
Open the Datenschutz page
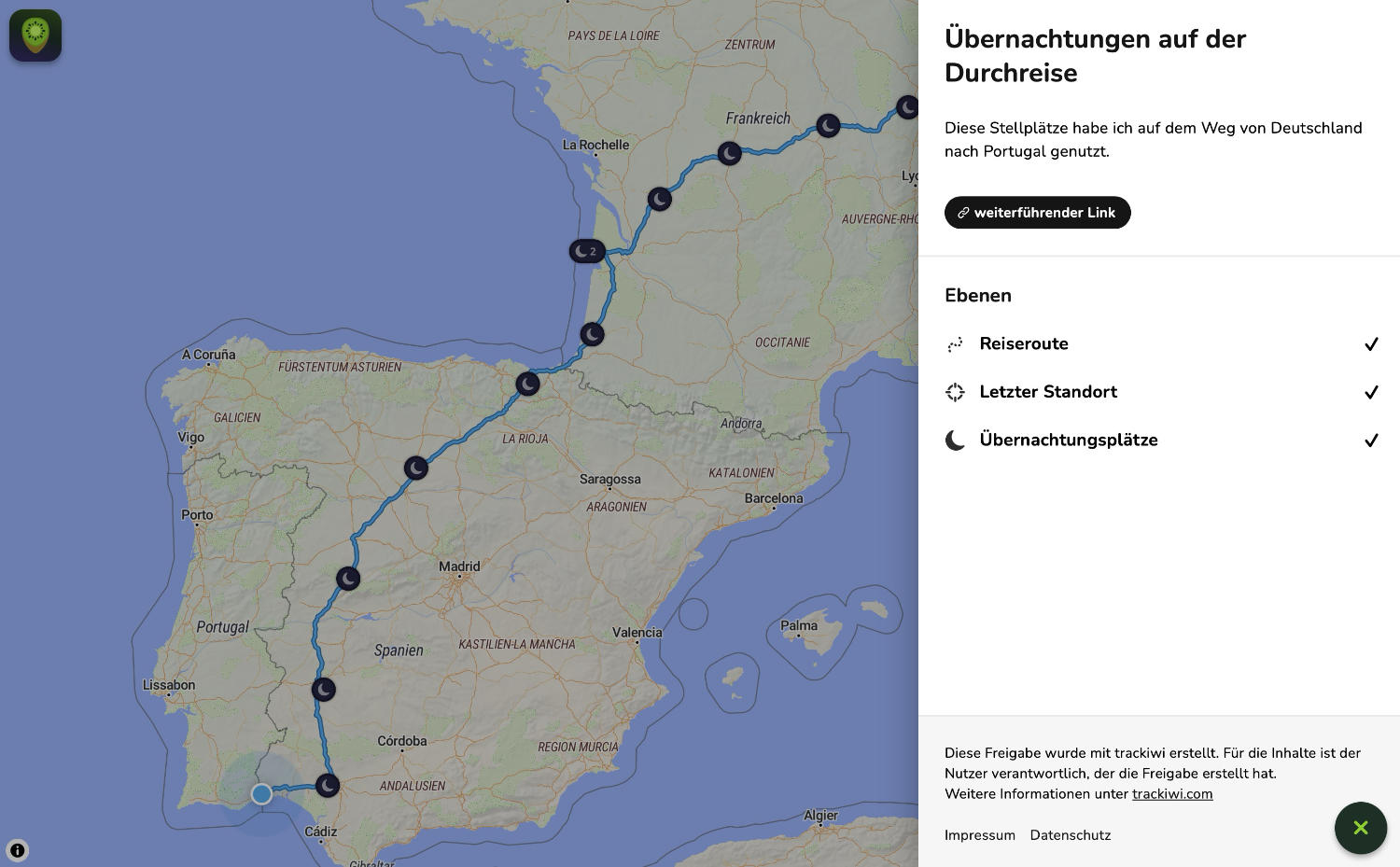(1070, 835)
